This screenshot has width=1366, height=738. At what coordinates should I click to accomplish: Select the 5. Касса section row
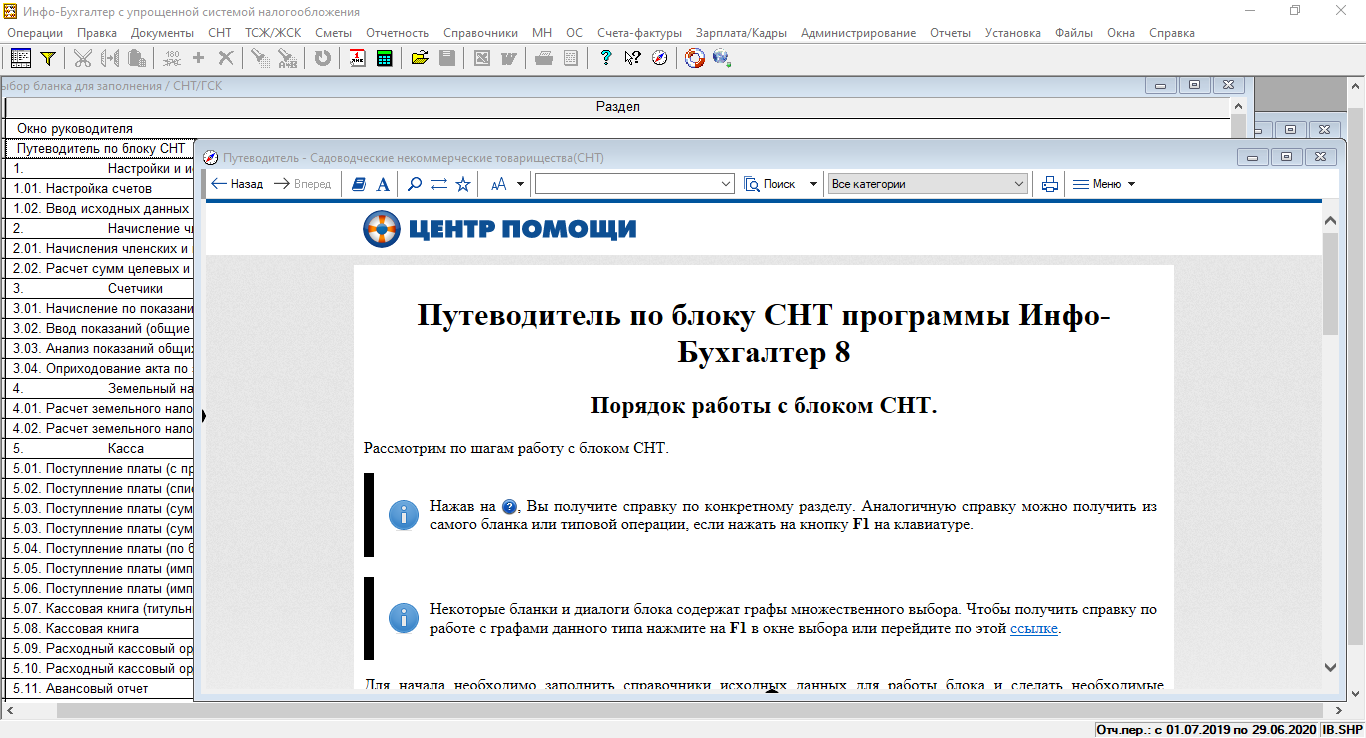(x=100, y=448)
